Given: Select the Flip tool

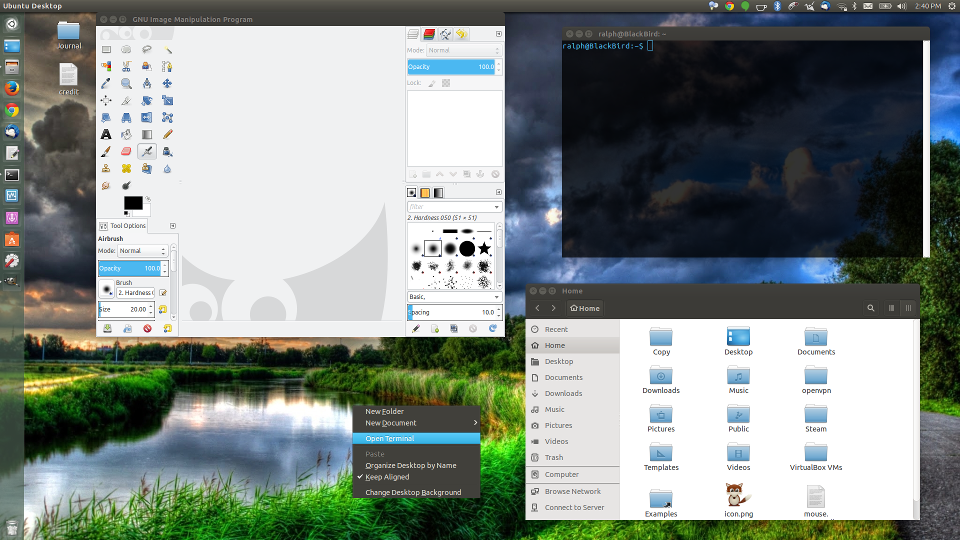Looking at the screenshot, I should [147, 118].
